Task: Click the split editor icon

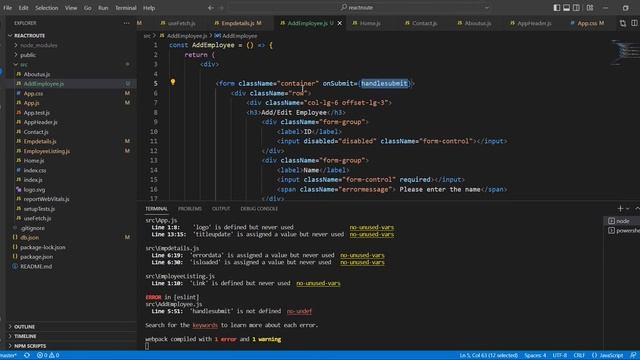Action: pyautogui.click(x=634, y=23)
